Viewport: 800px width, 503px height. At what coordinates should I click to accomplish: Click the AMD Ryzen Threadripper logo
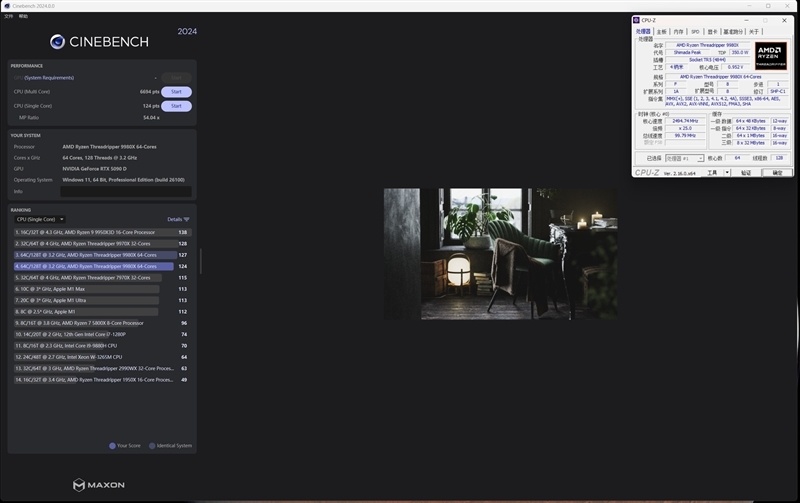click(770, 55)
